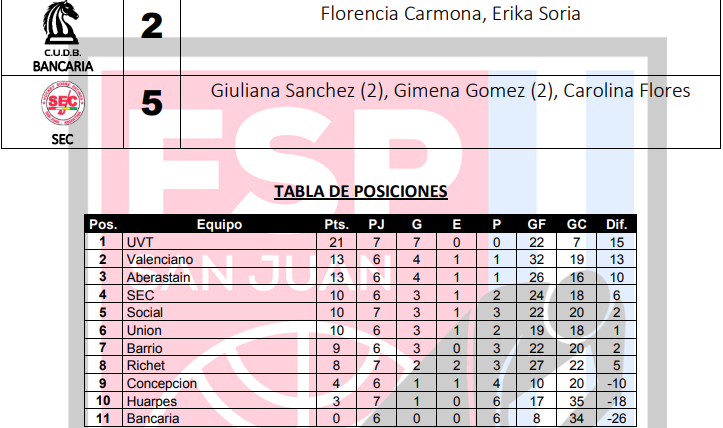Click Huarpes team name
This screenshot has width=723, height=428.
point(152,401)
